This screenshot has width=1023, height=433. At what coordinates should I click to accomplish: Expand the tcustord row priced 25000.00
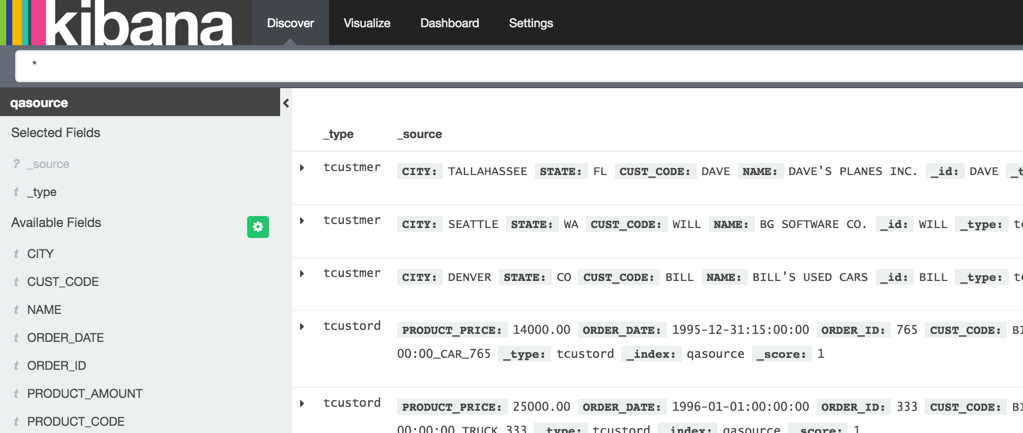302,404
